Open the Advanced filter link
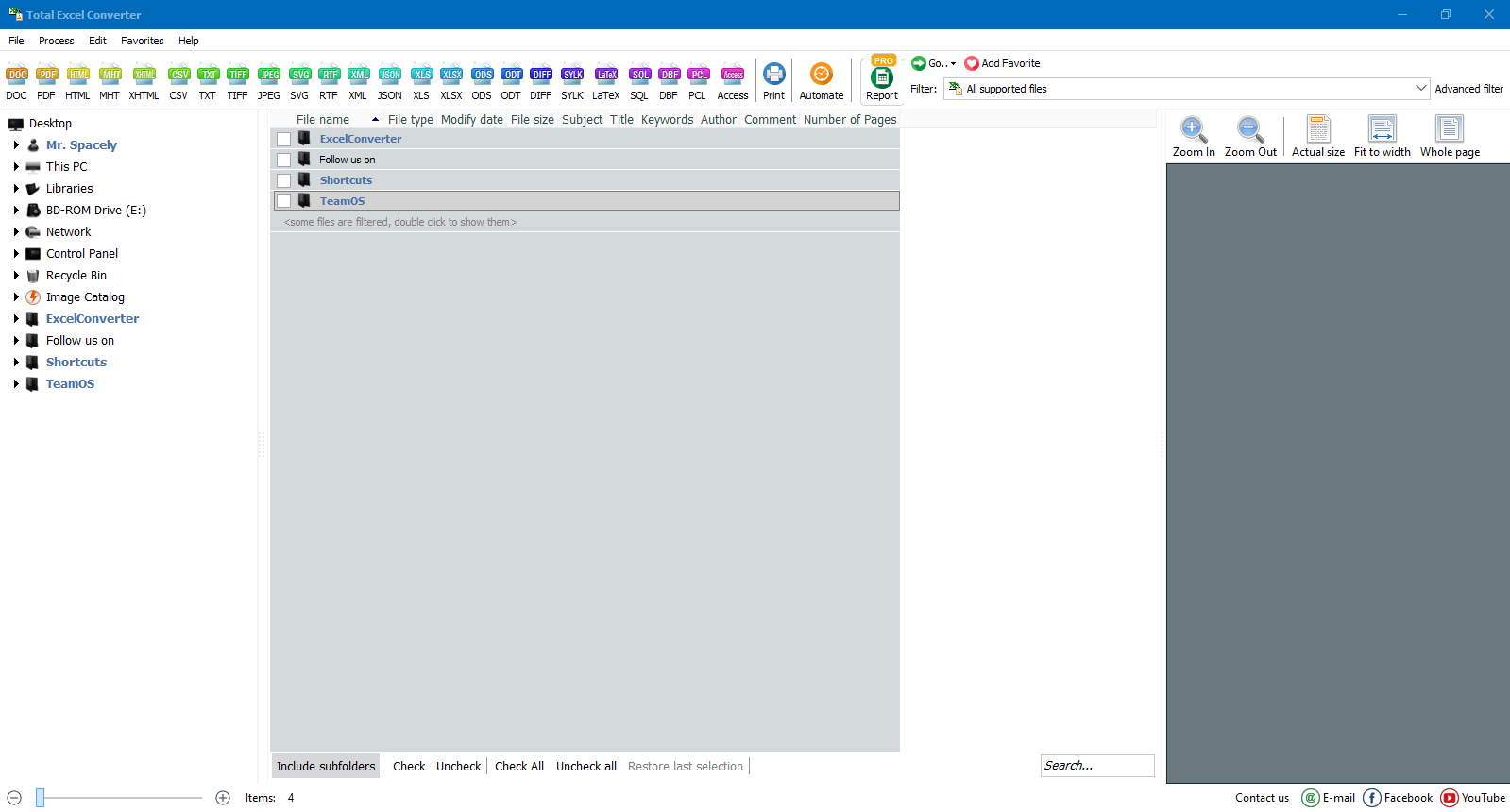 1468,89
